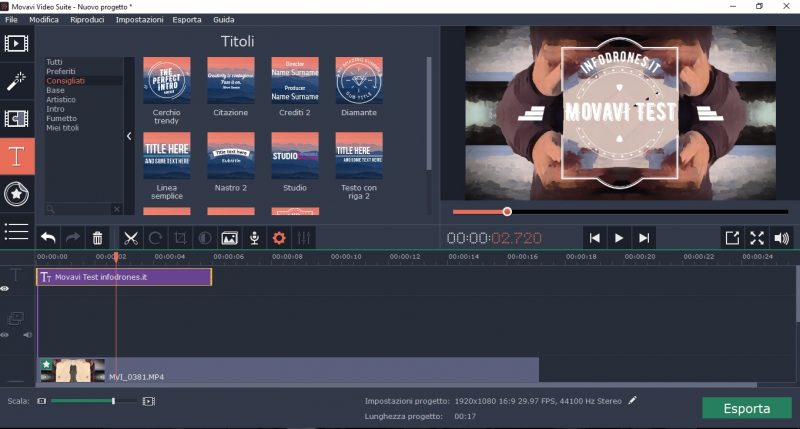This screenshot has height=429, width=800.
Task: Delete the selected clip with trash icon
Action: click(x=97, y=238)
